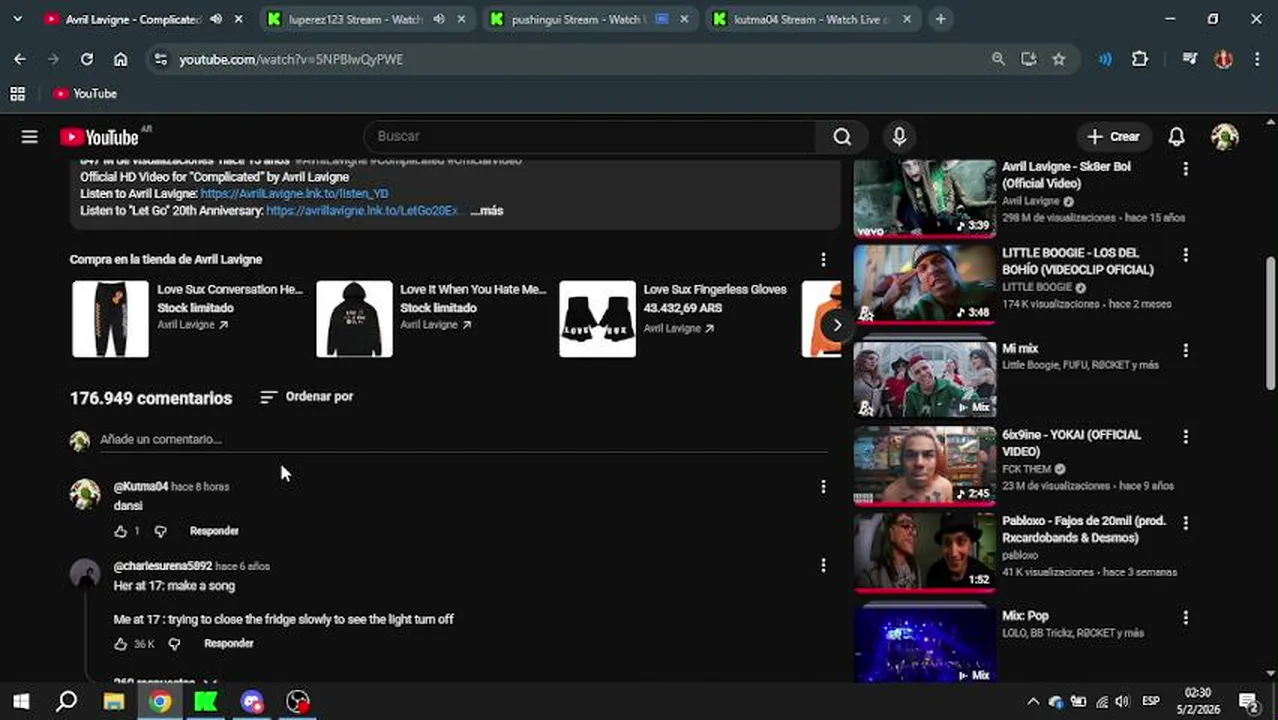
Task: Open Windows taskbar search
Action: click(x=66, y=701)
